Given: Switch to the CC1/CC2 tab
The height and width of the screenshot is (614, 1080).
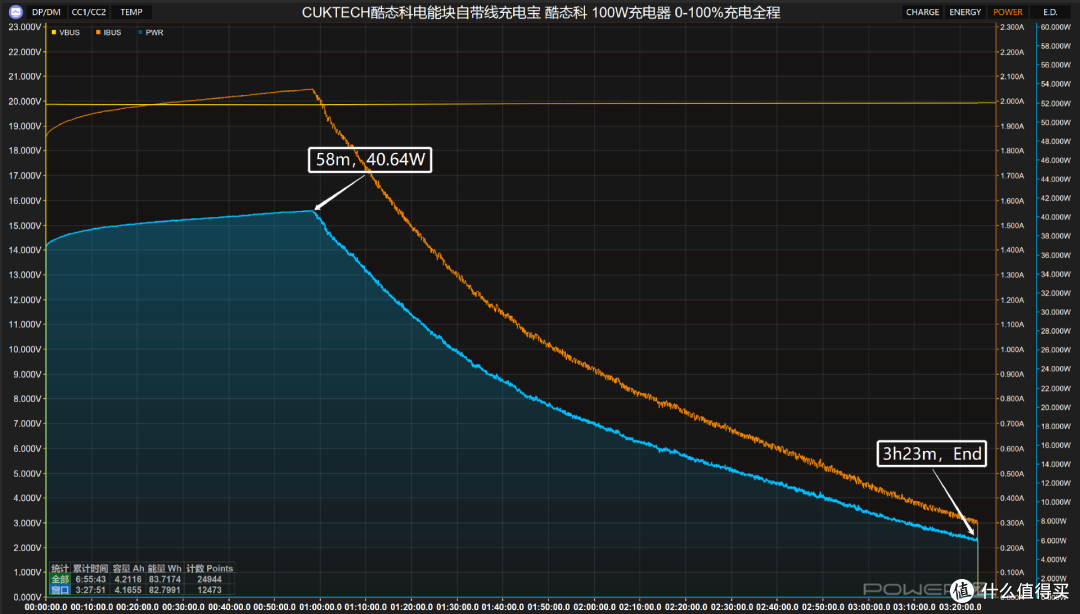Looking at the screenshot, I should coord(89,12).
